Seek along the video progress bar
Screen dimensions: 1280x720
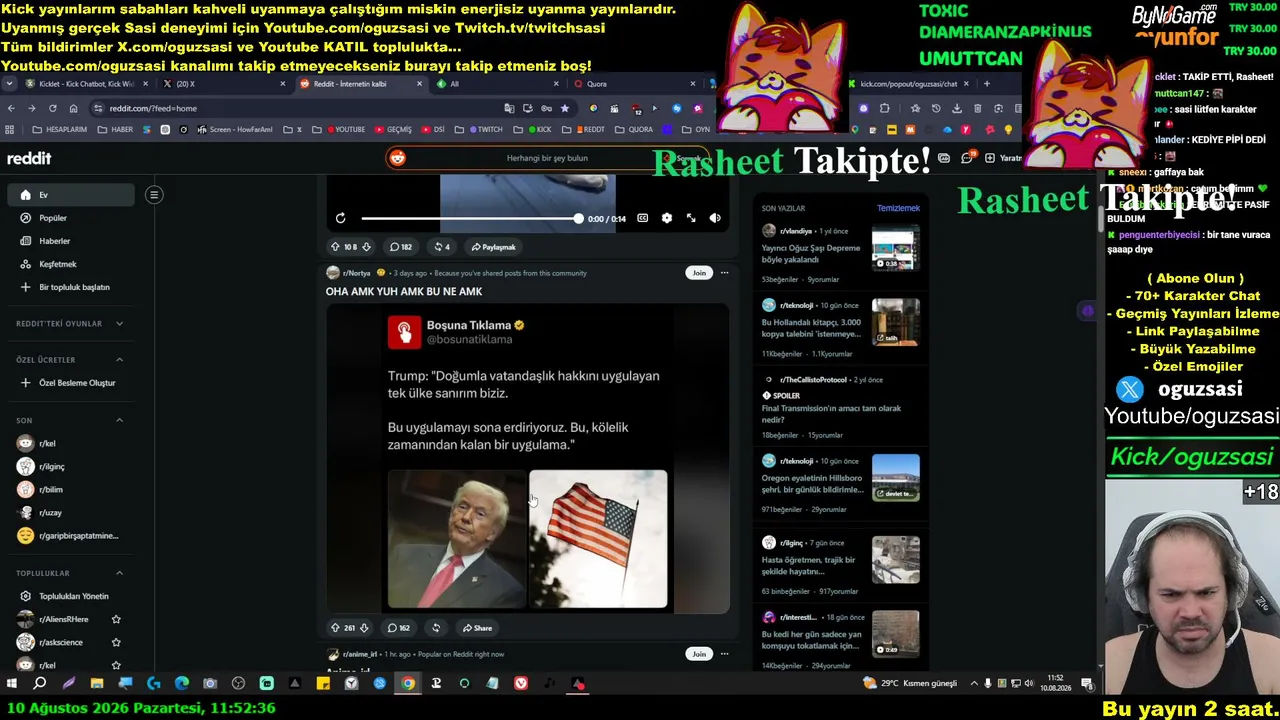coord(470,218)
